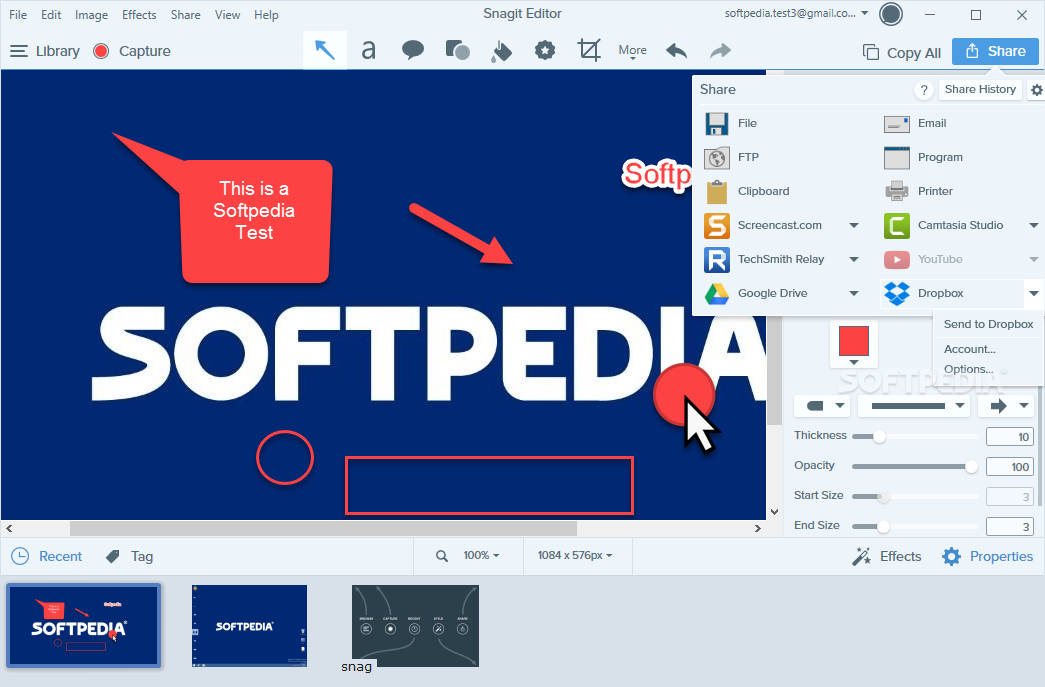Image resolution: width=1045 pixels, height=687 pixels.
Task: Select the Stamp tool
Action: tap(545, 50)
